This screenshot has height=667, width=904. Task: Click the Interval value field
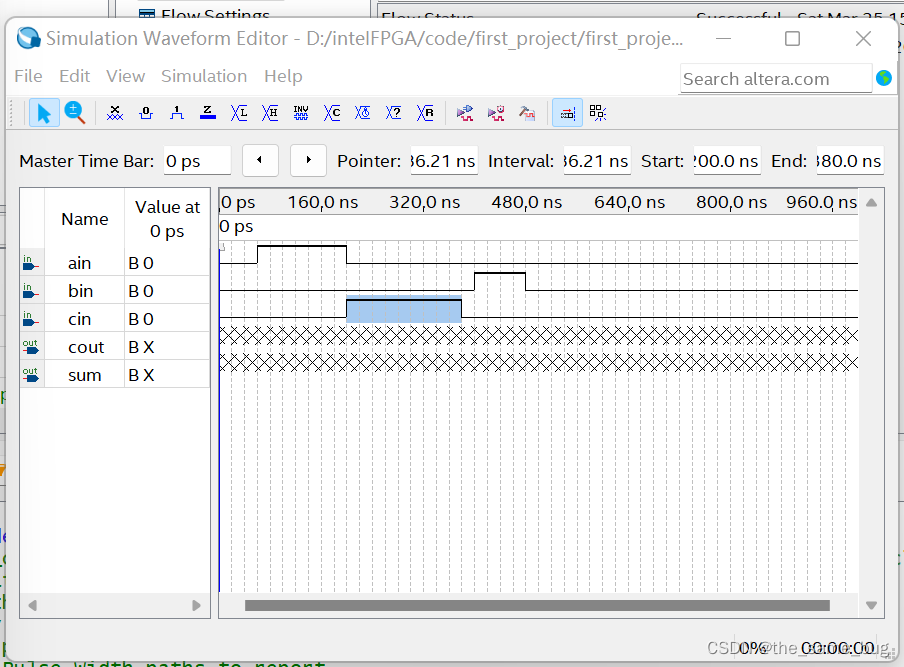point(597,161)
